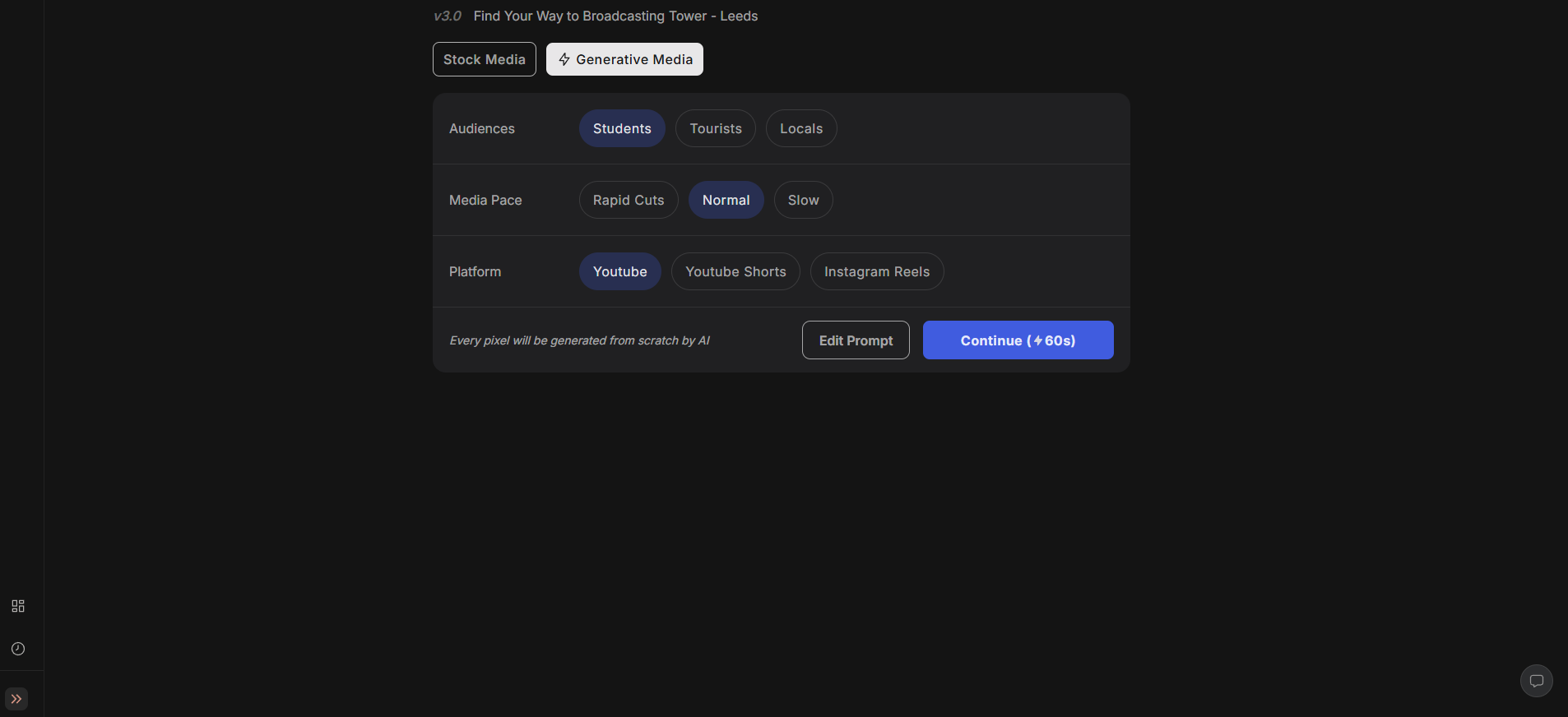This screenshot has height=717, width=1568.
Task: Select the Locals audience option
Action: tap(801, 128)
